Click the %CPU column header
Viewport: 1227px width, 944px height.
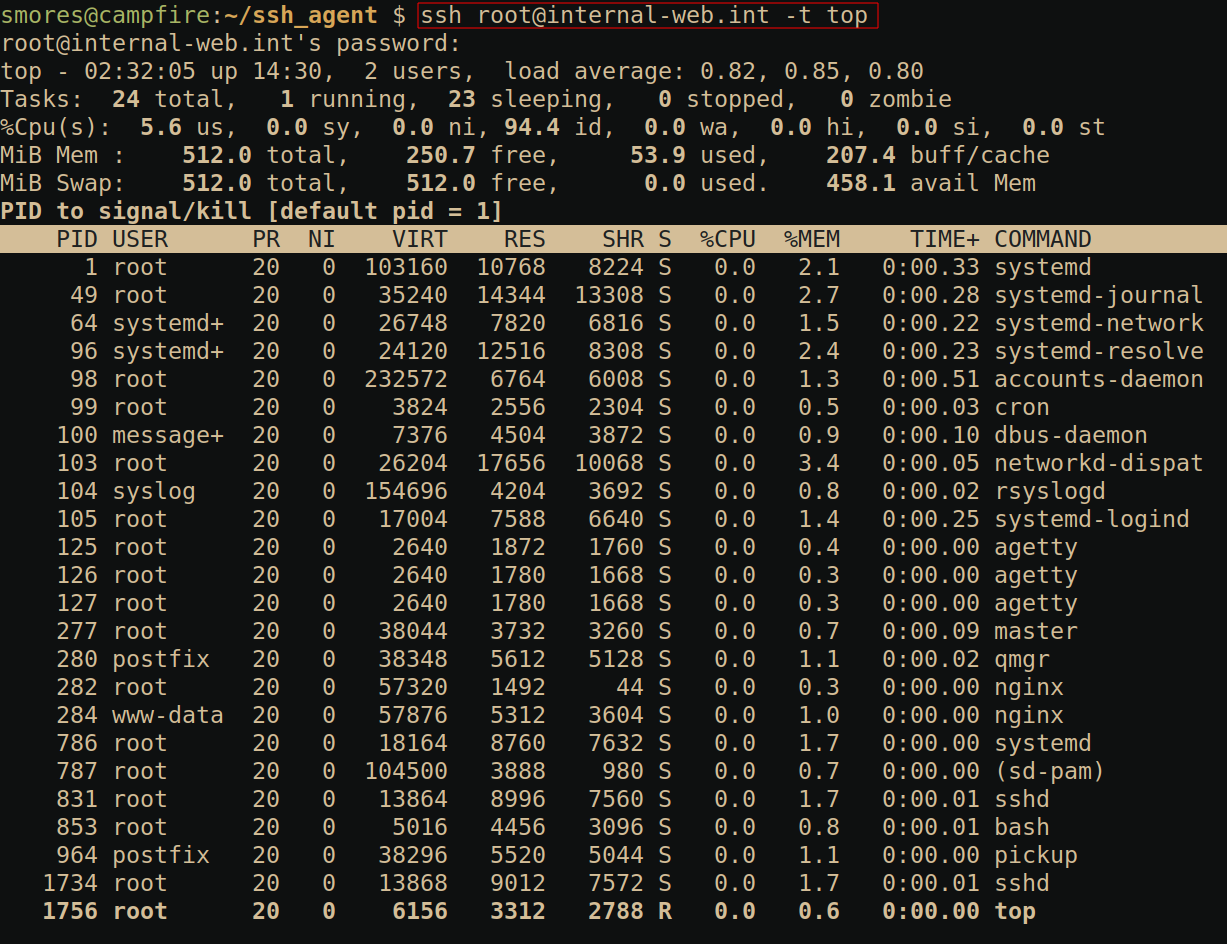click(727, 239)
